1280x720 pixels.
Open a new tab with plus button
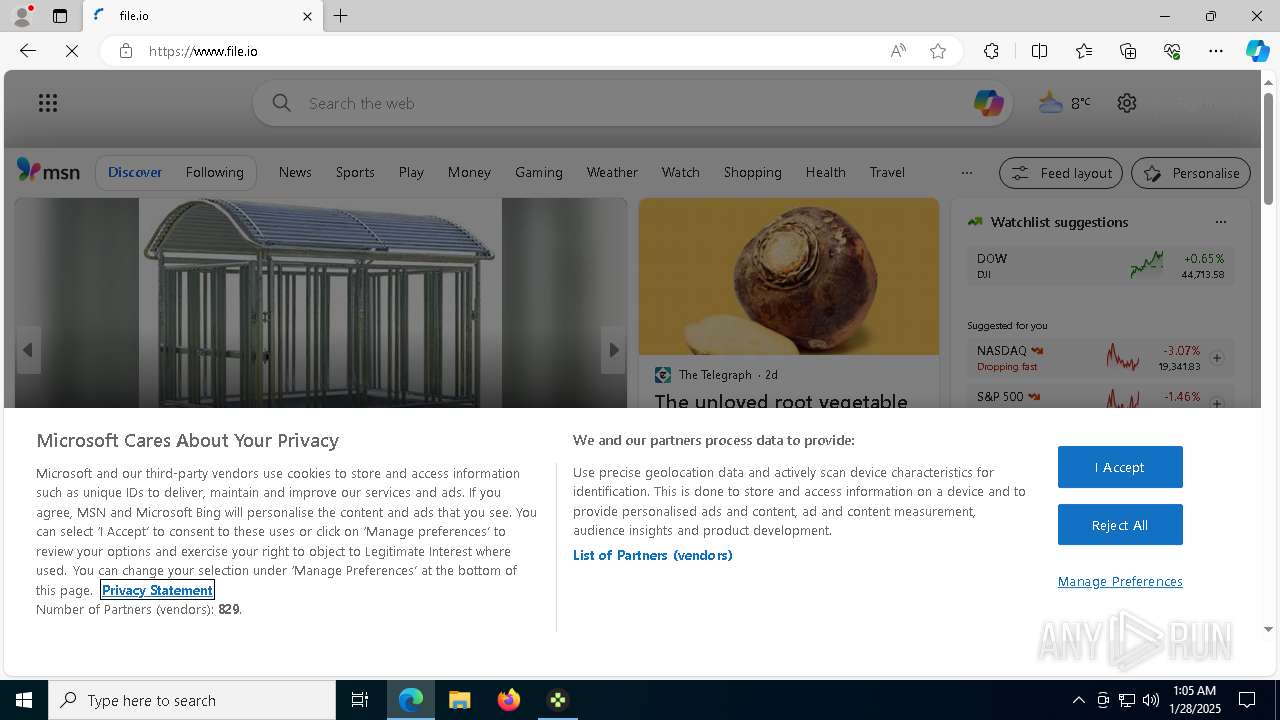coord(340,16)
